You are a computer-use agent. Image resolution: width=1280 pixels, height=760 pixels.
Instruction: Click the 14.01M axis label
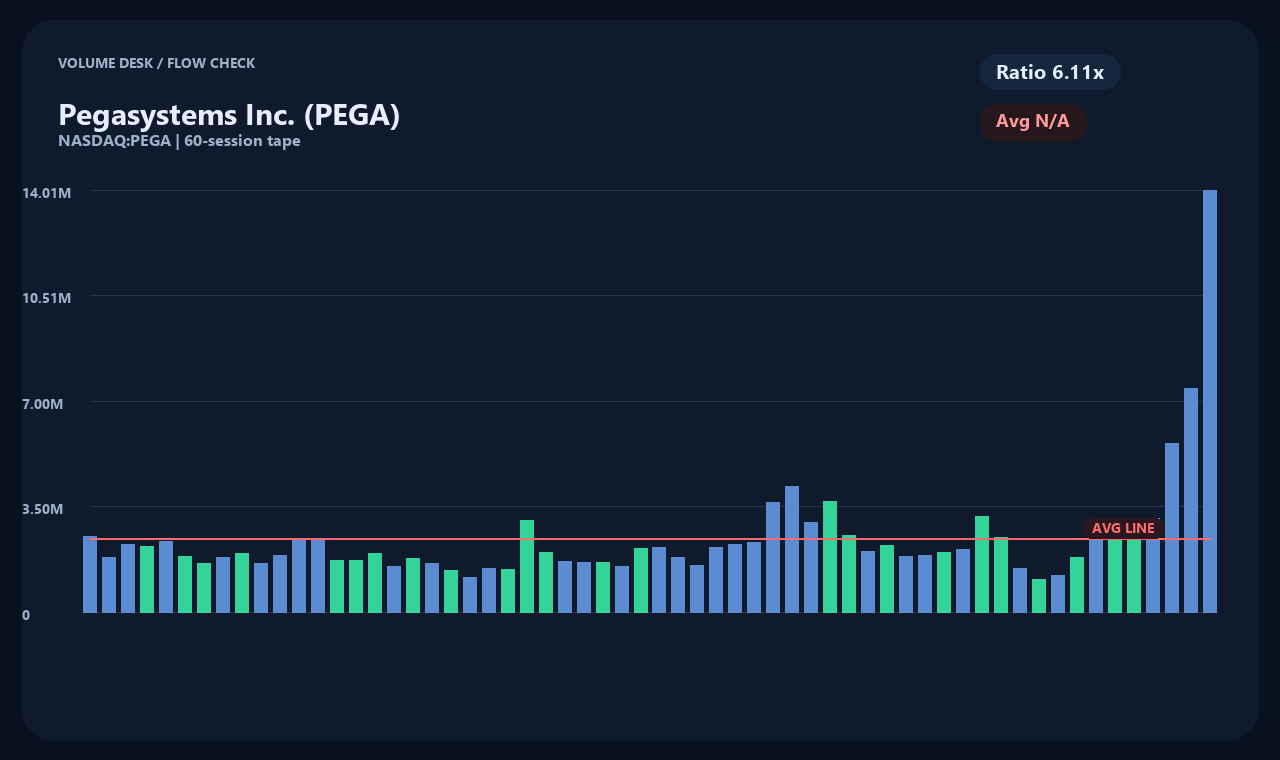click(x=46, y=192)
